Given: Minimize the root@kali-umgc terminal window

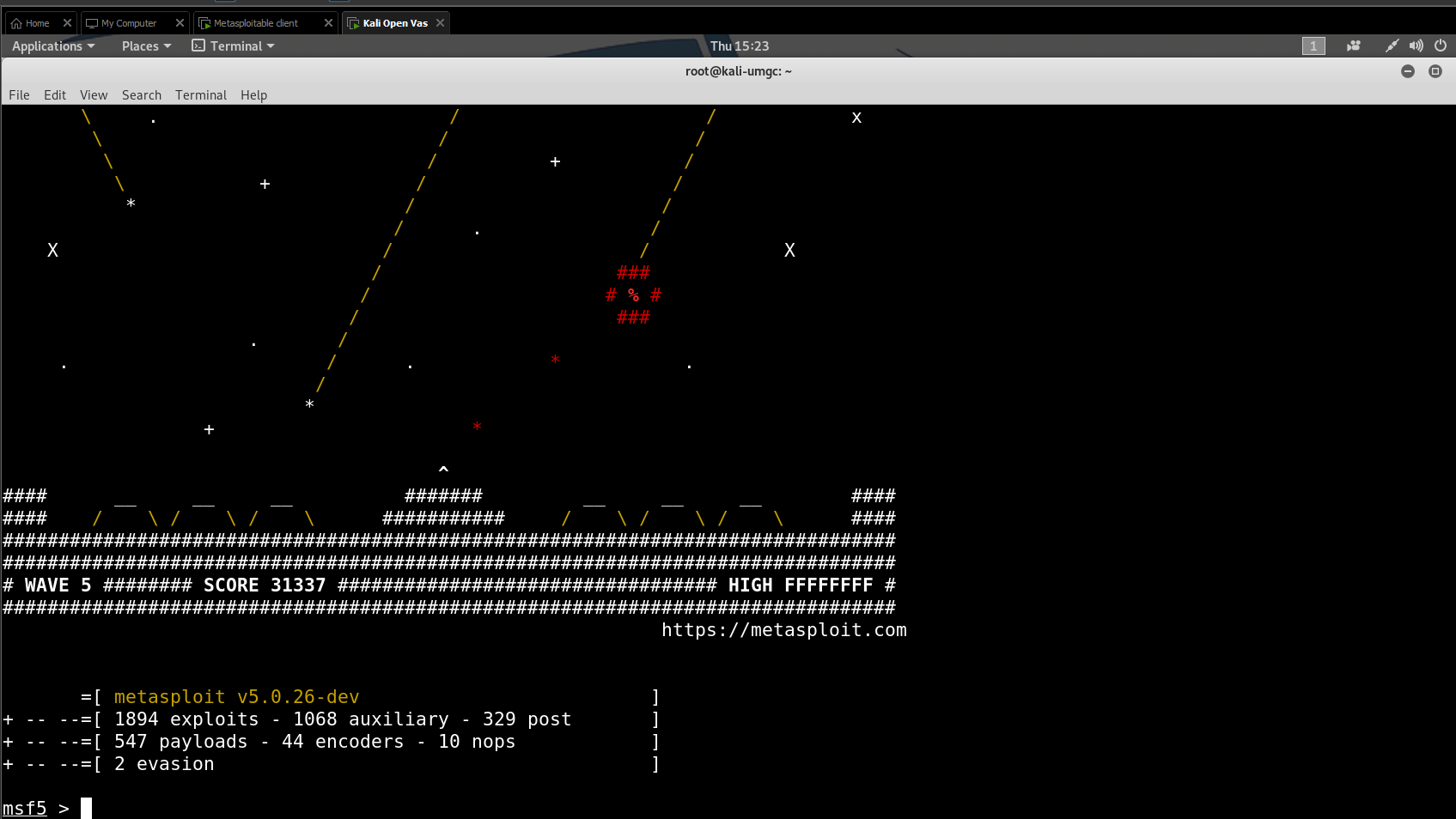Looking at the screenshot, I should pyautogui.click(x=1408, y=71).
